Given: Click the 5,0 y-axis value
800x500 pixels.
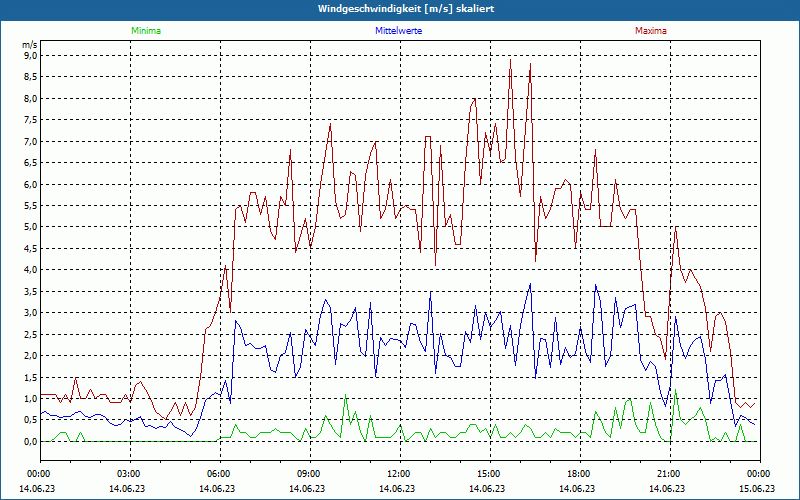Looking at the screenshot, I should 31,227.
